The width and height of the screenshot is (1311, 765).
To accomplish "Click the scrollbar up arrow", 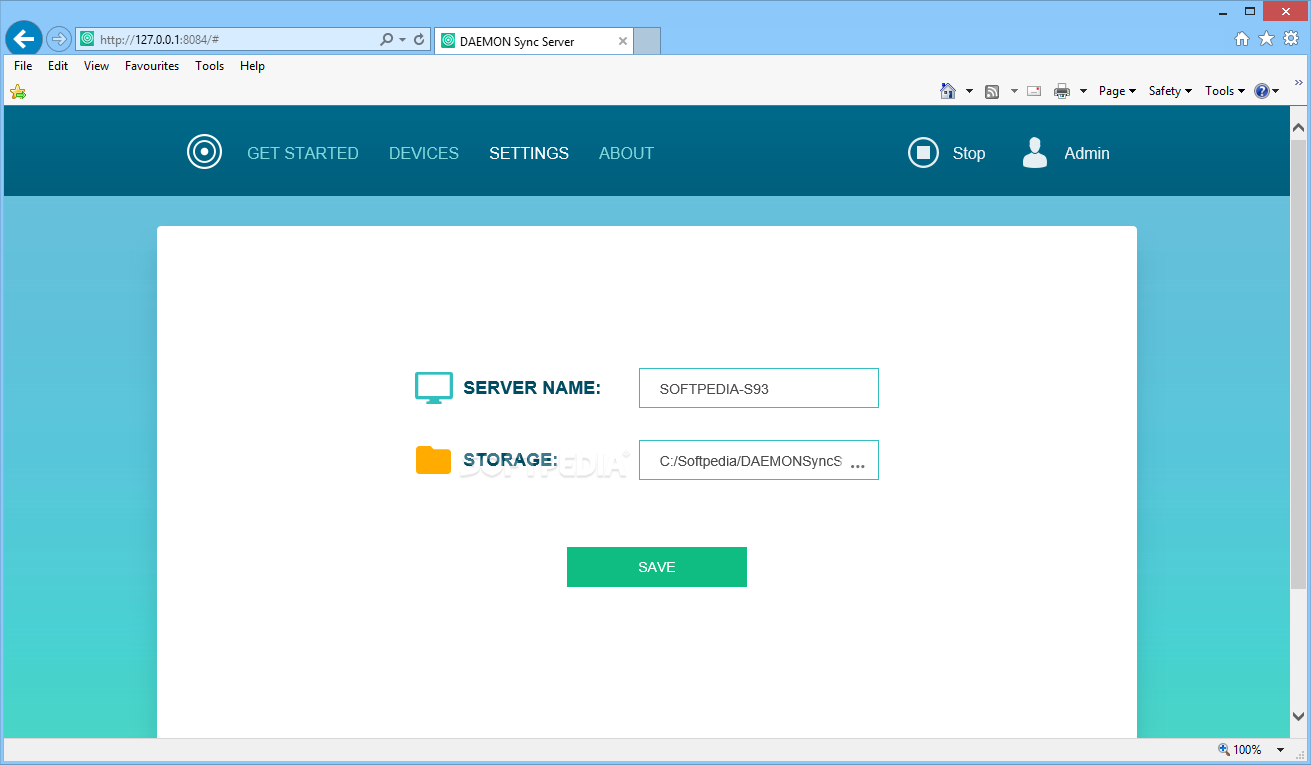I will click(x=1299, y=127).
